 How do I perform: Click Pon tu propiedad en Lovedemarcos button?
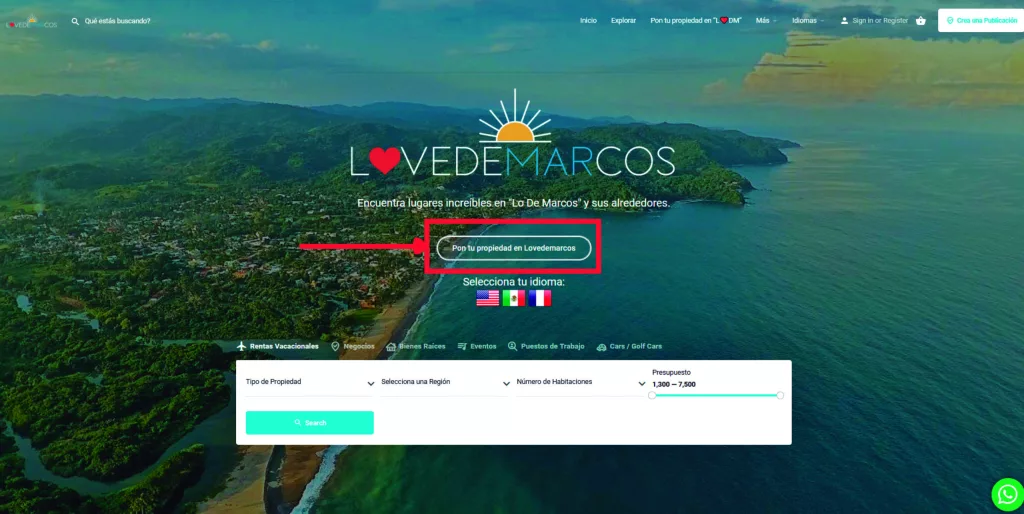514,248
